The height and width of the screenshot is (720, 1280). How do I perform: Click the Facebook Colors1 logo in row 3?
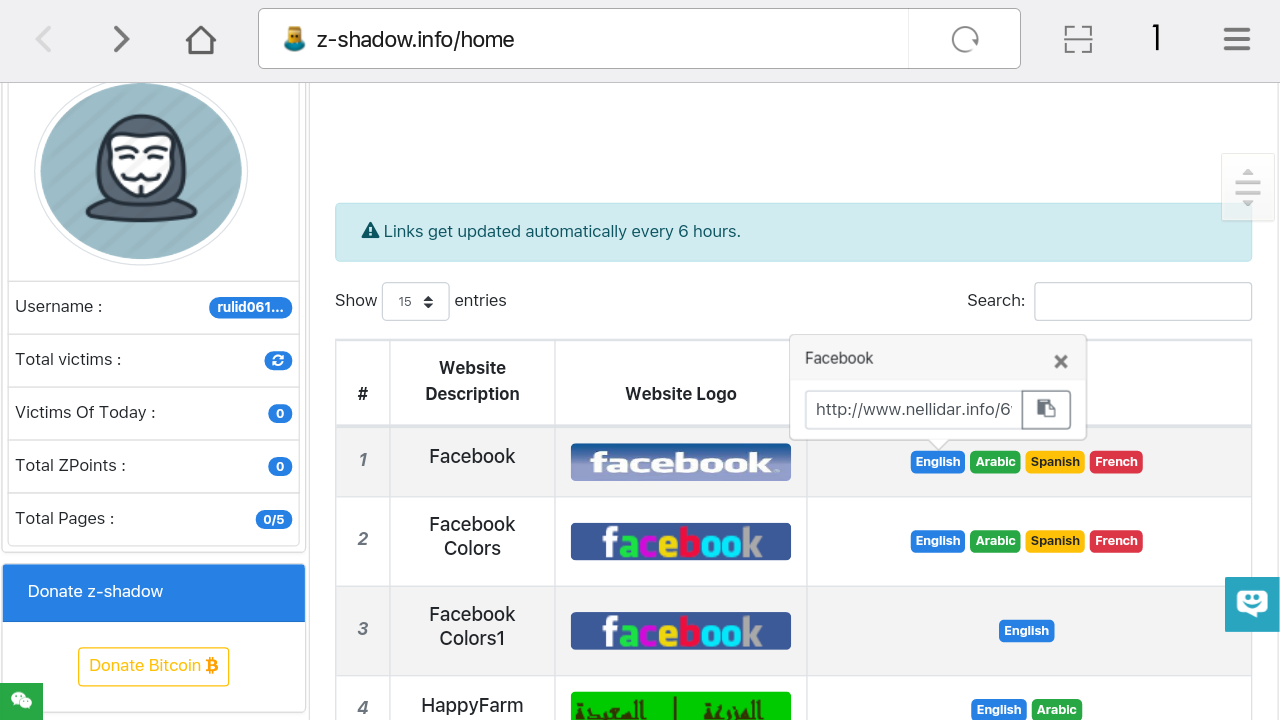coord(681,631)
